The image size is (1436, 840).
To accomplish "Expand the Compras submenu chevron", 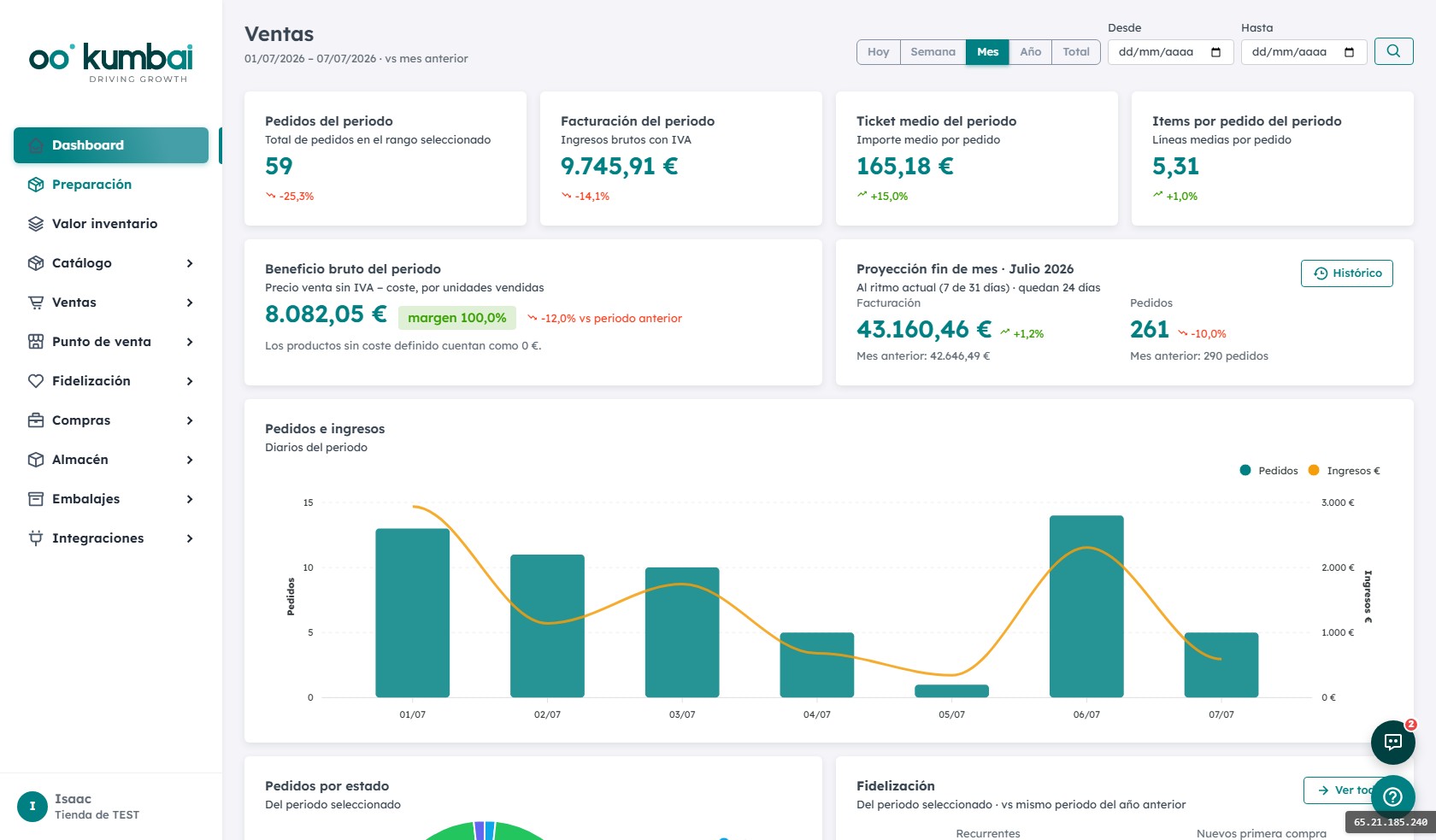I will tap(190, 420).
